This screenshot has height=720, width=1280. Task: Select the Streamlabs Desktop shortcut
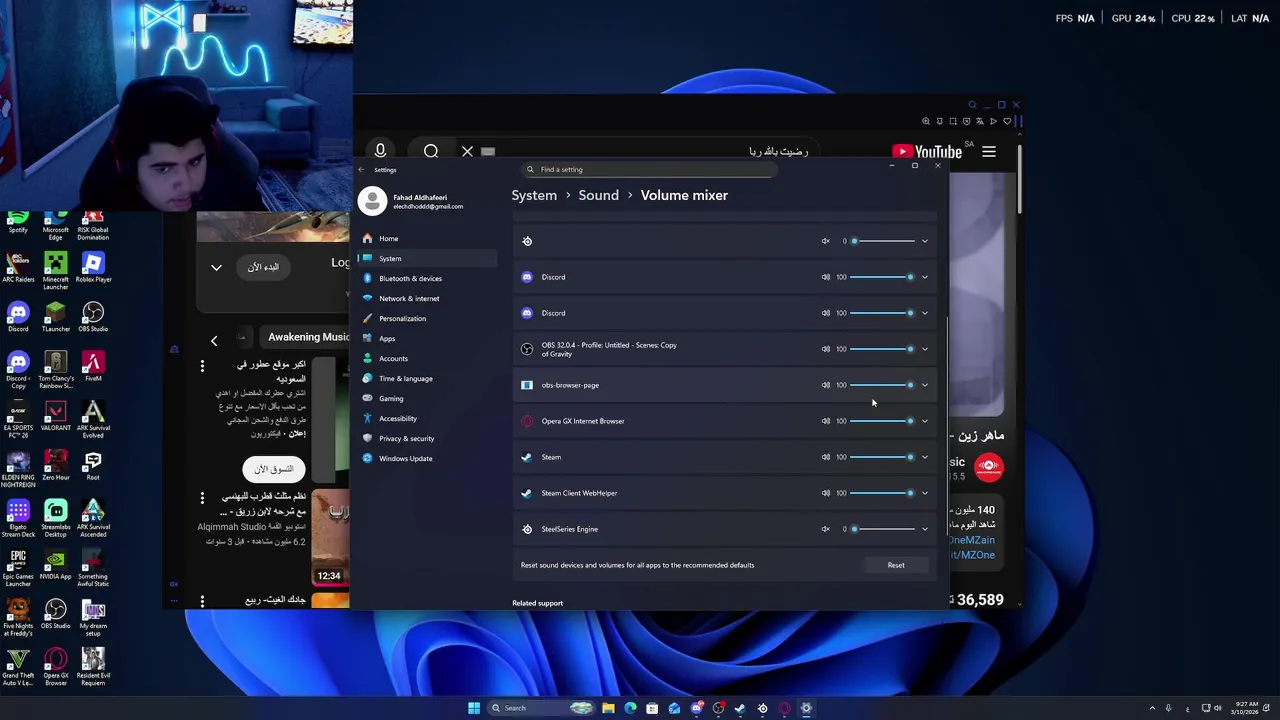point(55,519)
